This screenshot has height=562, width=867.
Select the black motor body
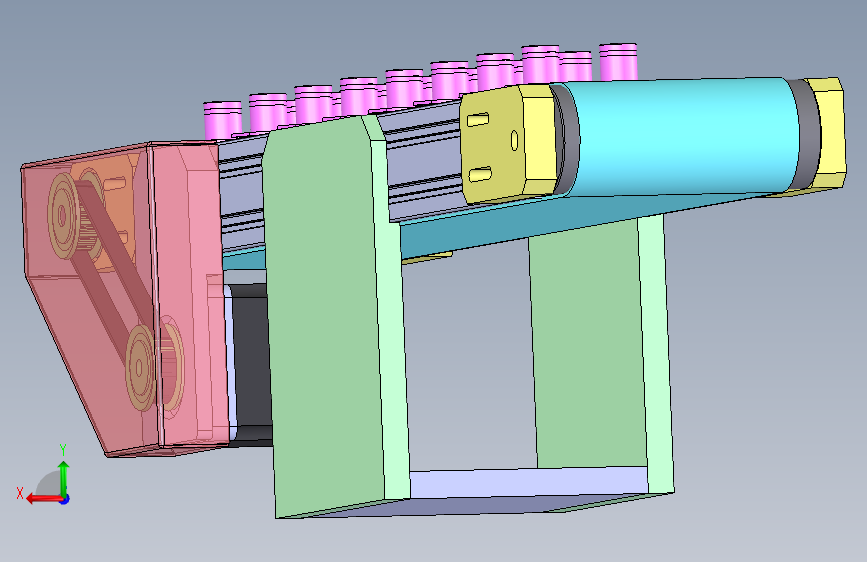coord(252,365)
